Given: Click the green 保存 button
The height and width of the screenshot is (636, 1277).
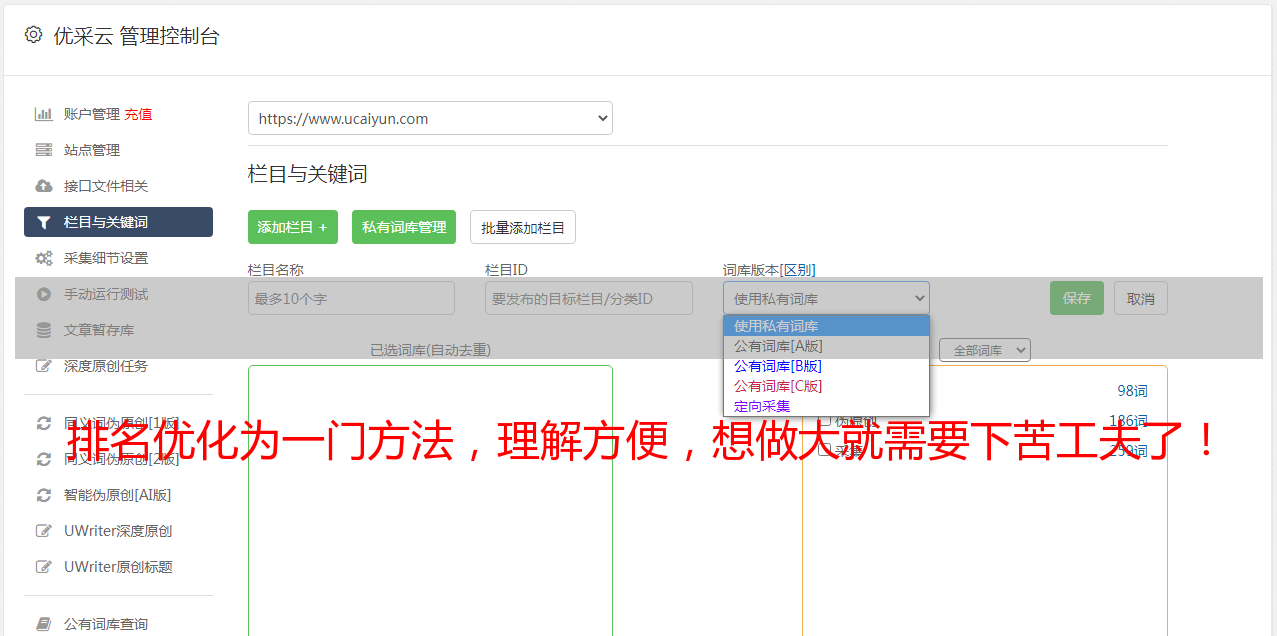Looking at the screenshot, I should pos(1077,298).
